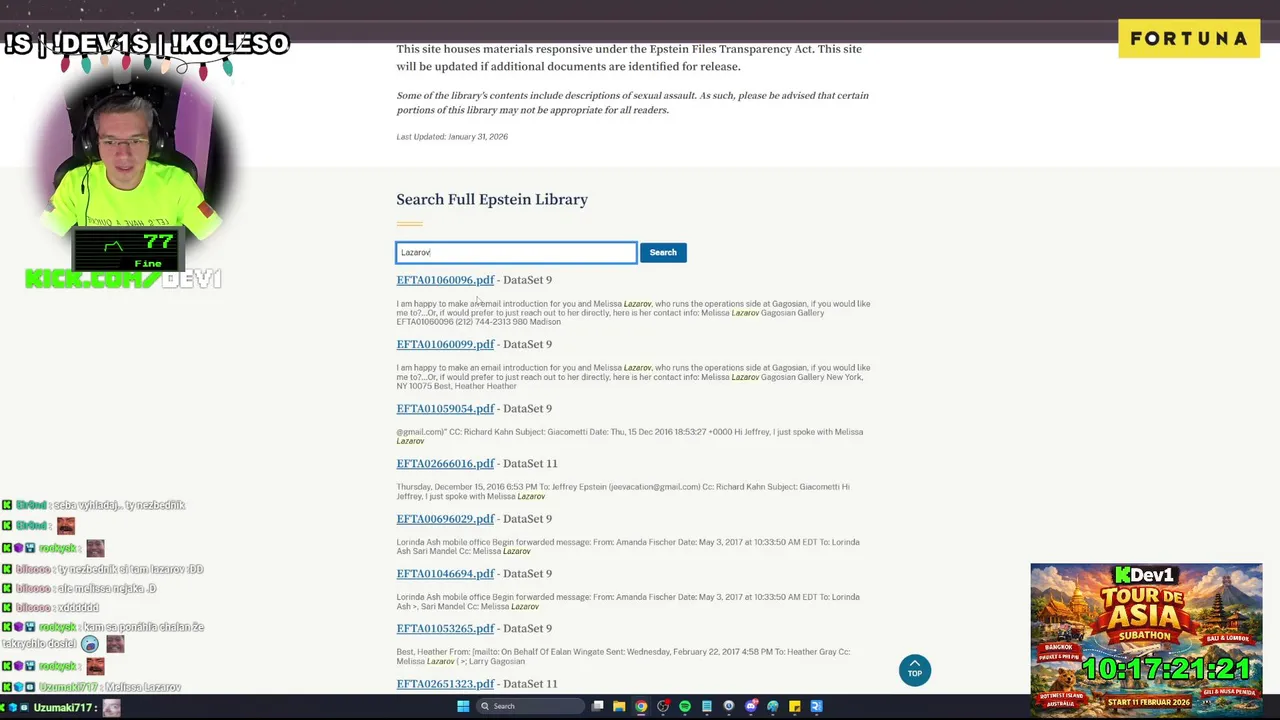
Task: Focus the search field containing Lazarov
Action: [516, 253]
